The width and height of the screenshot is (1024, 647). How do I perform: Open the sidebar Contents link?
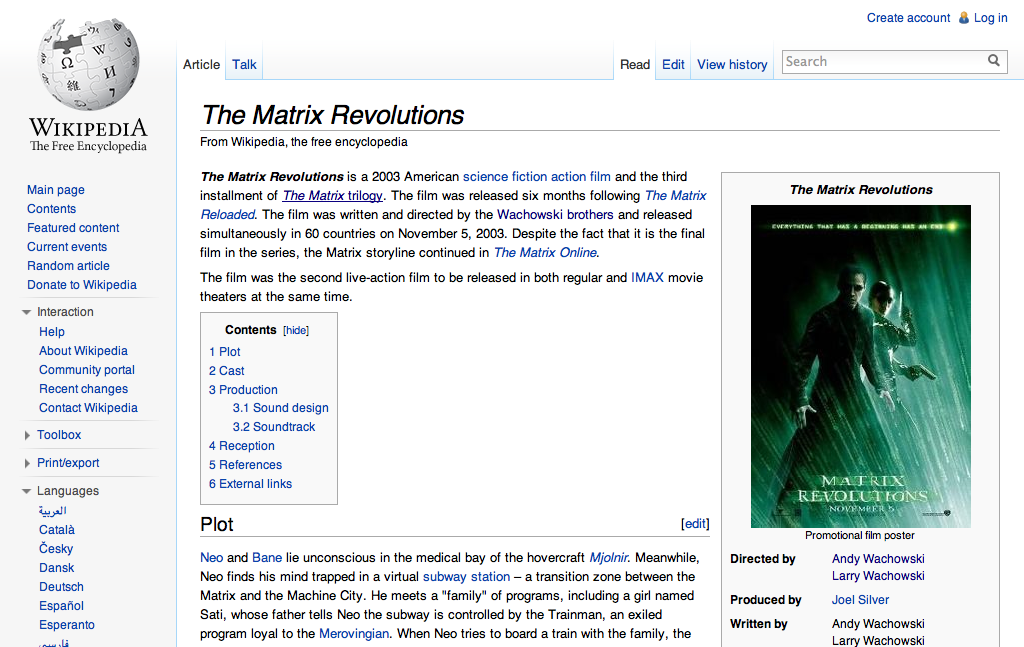pos(52,209)
